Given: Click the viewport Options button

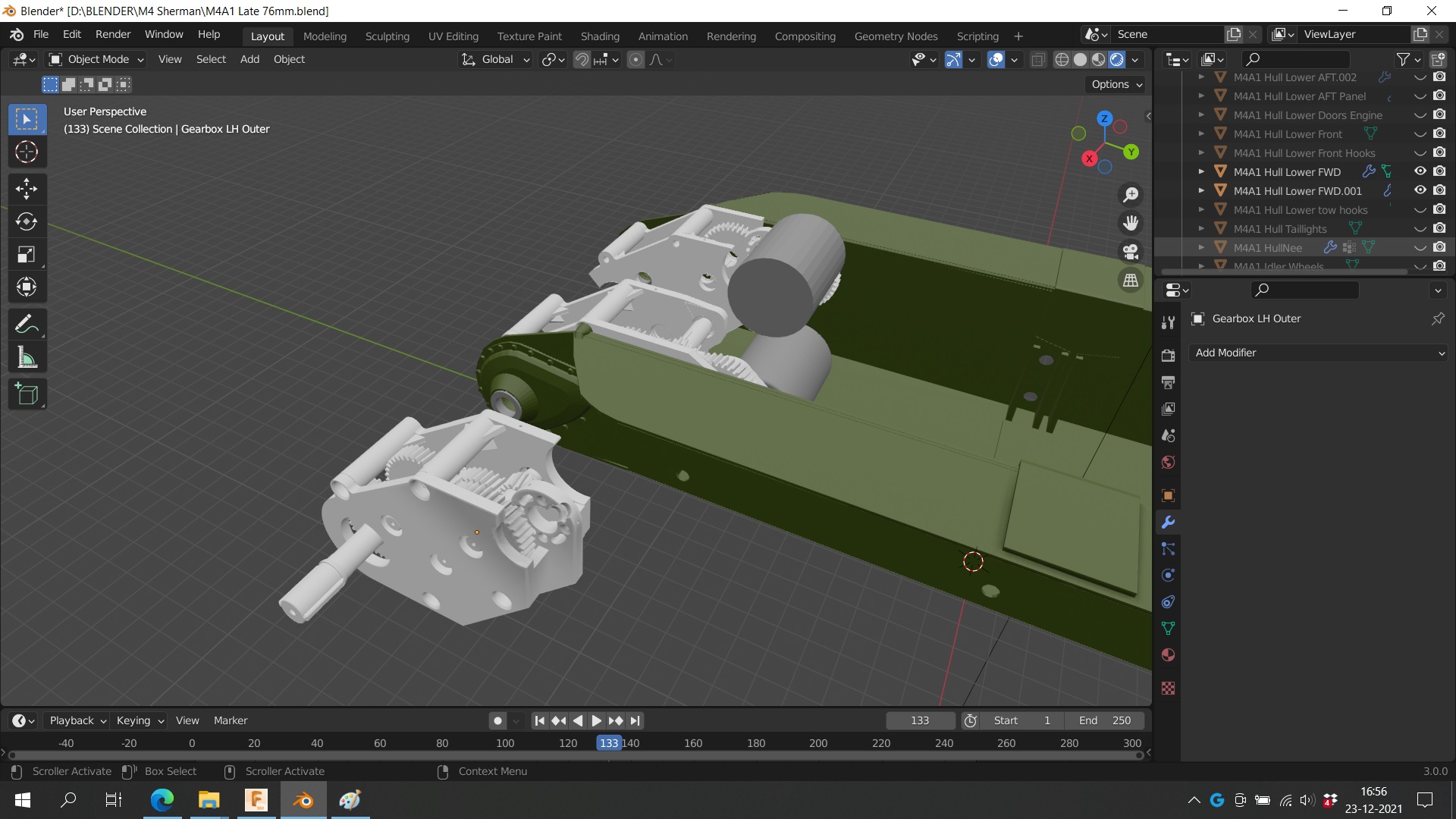Looking at the screenshot, I should click(1116, 84).
